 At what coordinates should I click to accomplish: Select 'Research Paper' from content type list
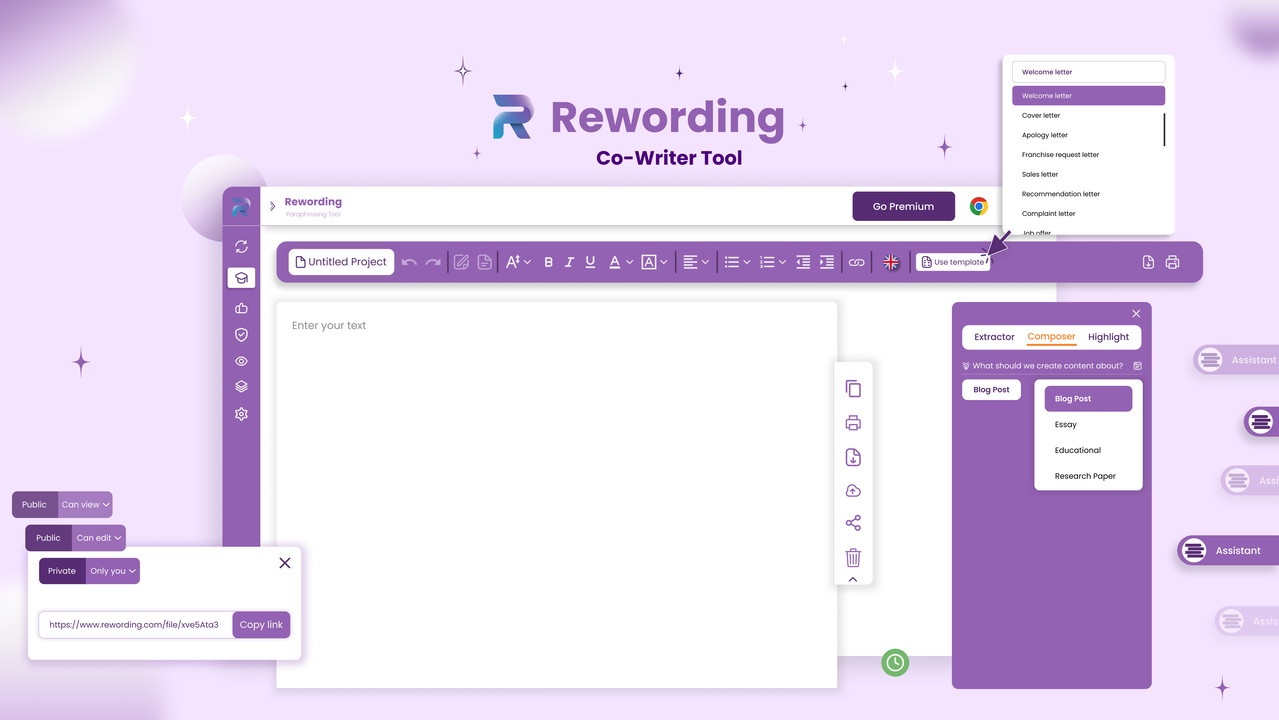(x=1085, y=476)
